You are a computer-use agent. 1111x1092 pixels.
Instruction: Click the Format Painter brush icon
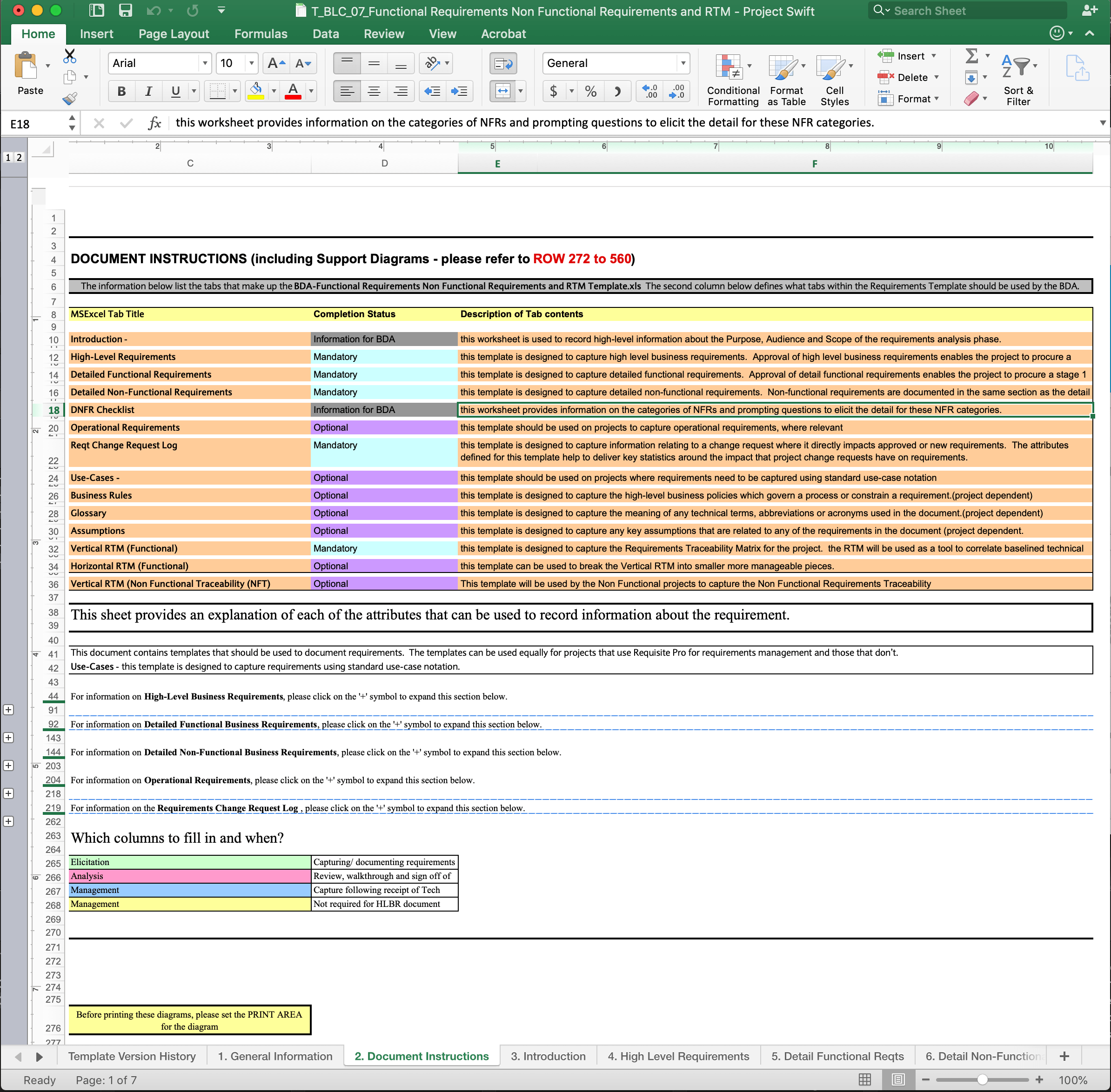pos(70,99)
